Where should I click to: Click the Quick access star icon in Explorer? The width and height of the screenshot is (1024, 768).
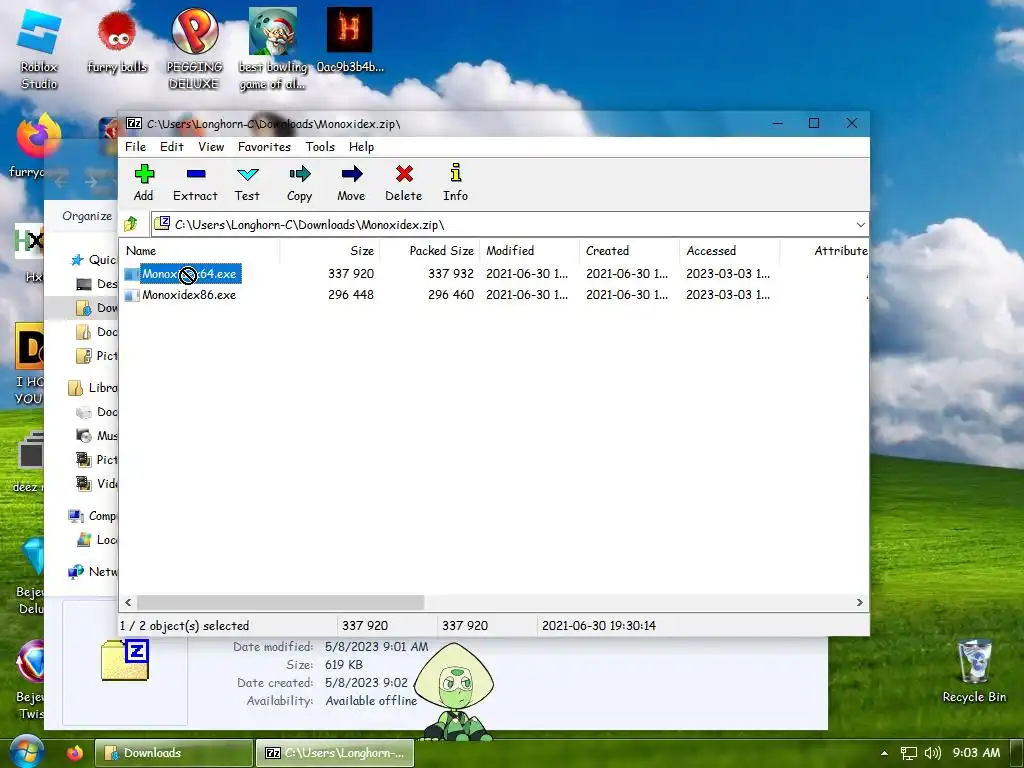click(x=77, y=260)
